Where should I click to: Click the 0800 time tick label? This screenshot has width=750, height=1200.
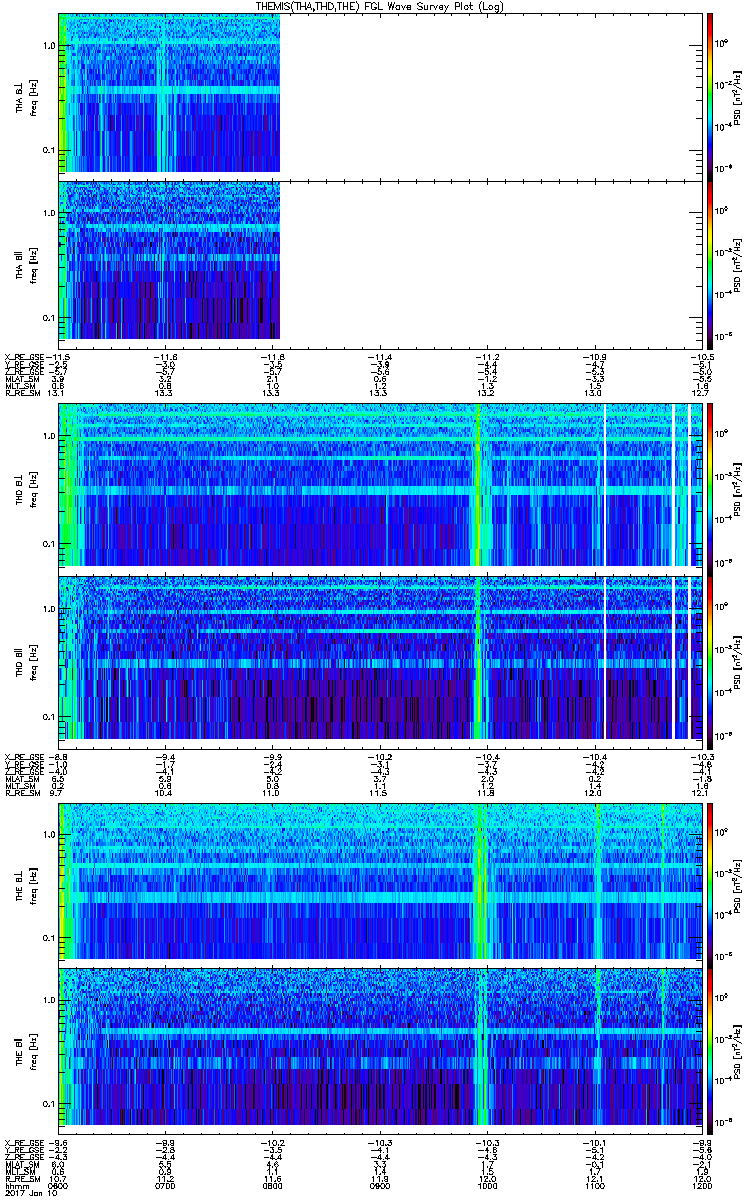click(x=273, y=1186)
